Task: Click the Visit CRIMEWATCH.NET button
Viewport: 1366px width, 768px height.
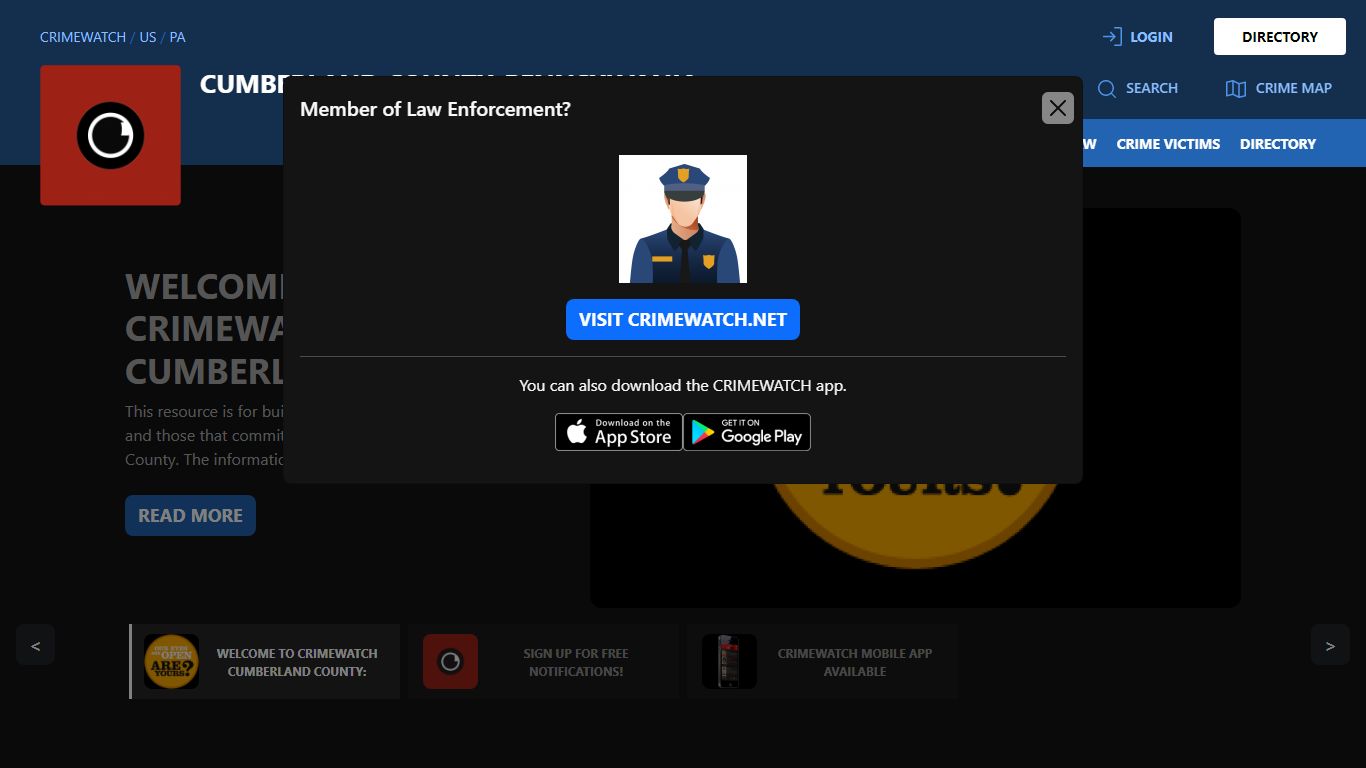Action: [x=683, y=320]
